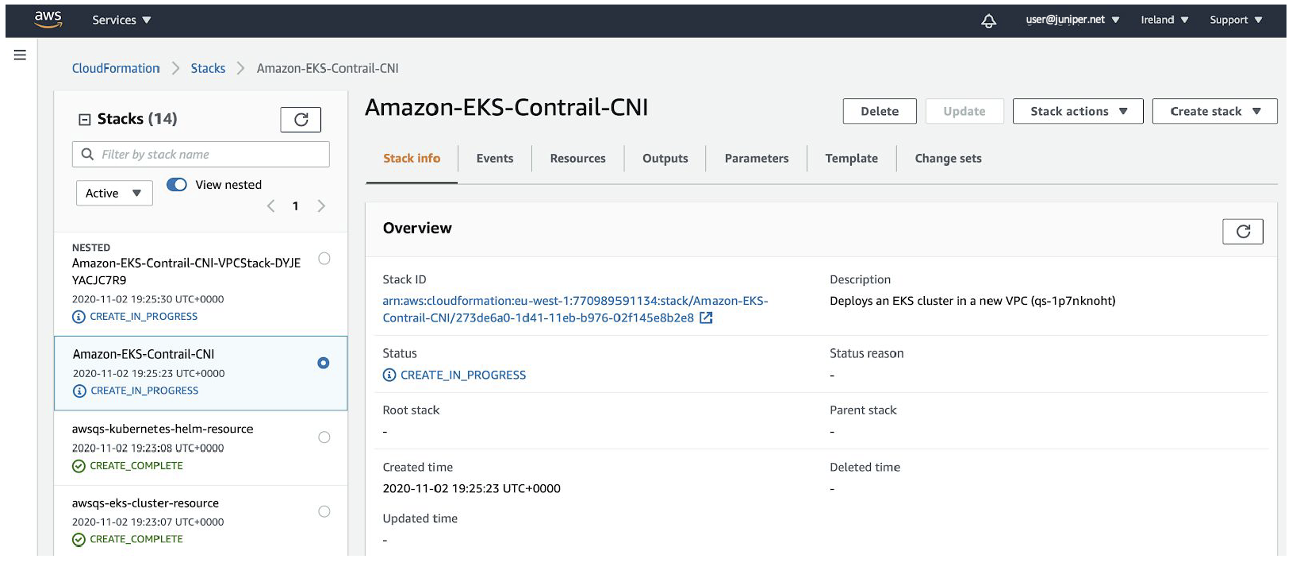
Task: Toggle the View nested switch
Action: tap(177, 185)
